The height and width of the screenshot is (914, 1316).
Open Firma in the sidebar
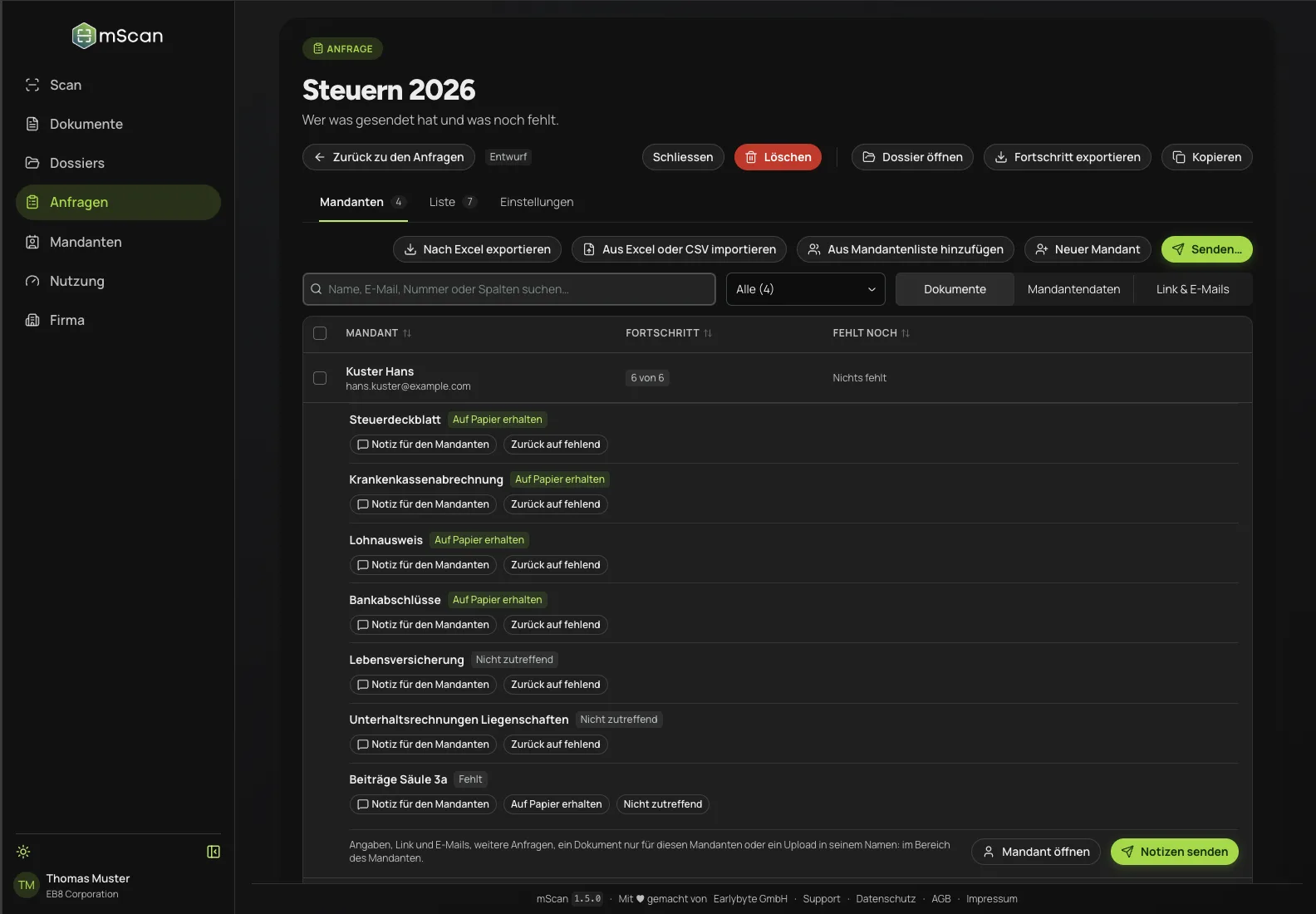click(x=118, y=320)
